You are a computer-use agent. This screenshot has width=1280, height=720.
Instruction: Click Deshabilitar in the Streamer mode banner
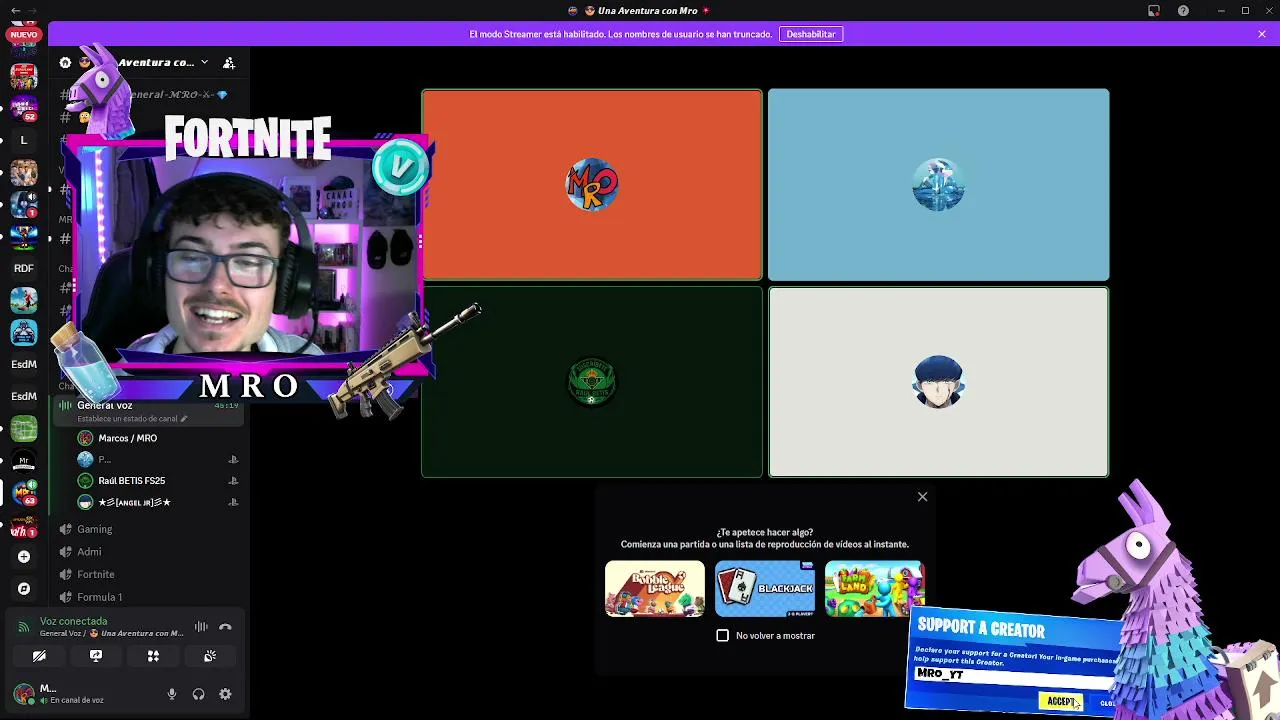point(811,34)
